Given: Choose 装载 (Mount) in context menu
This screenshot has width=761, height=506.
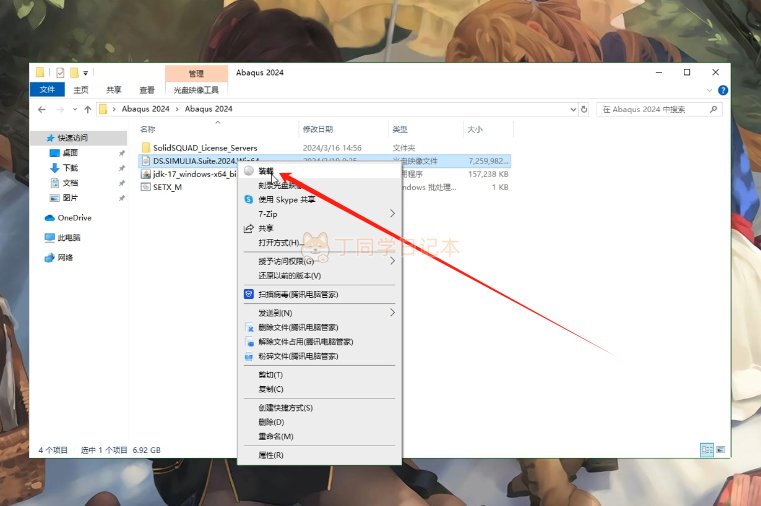Looking at the screenshot, I should click(266, 171).
